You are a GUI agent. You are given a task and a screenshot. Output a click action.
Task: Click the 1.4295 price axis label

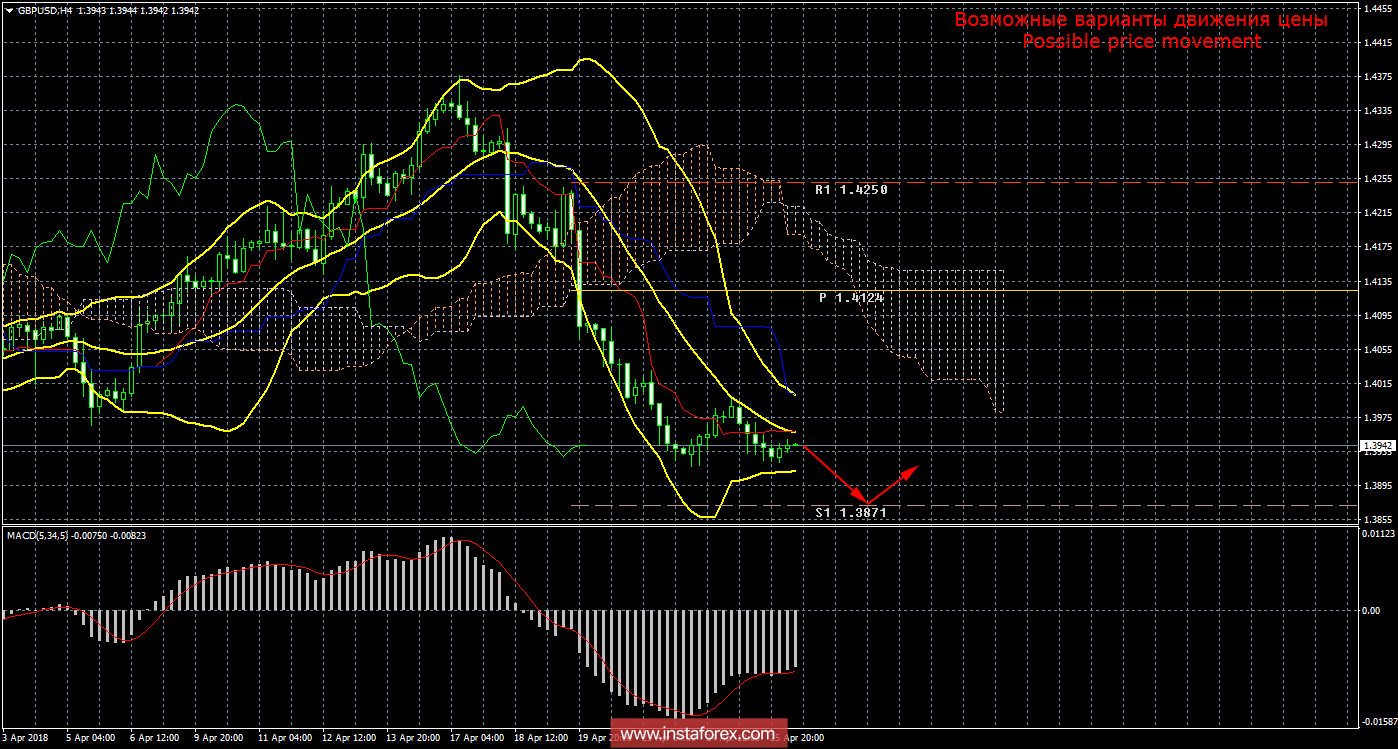pyautogui.click(x=1378, y=145)
